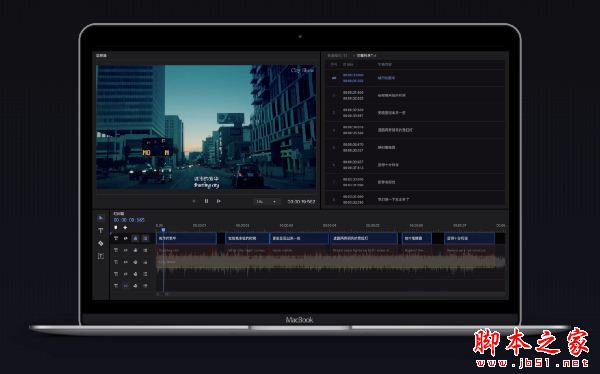Screen dimensions: 600x374
Task: Click the T icon of the tan waveform track
Action: (116, 262)
